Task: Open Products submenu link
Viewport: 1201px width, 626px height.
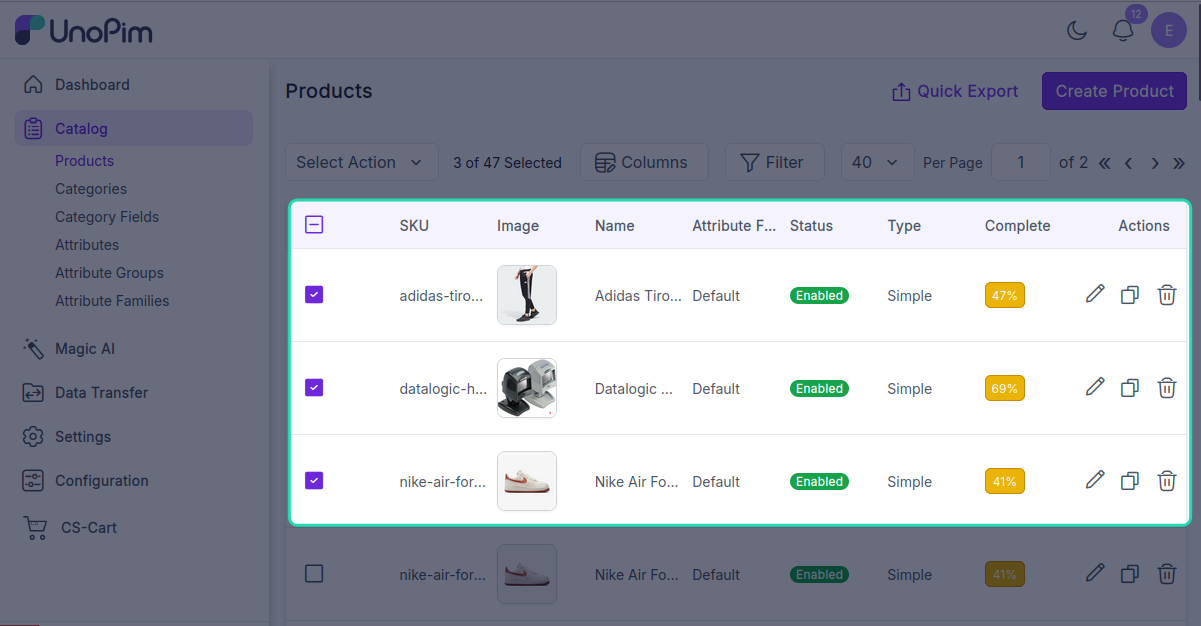Action: 84,161
